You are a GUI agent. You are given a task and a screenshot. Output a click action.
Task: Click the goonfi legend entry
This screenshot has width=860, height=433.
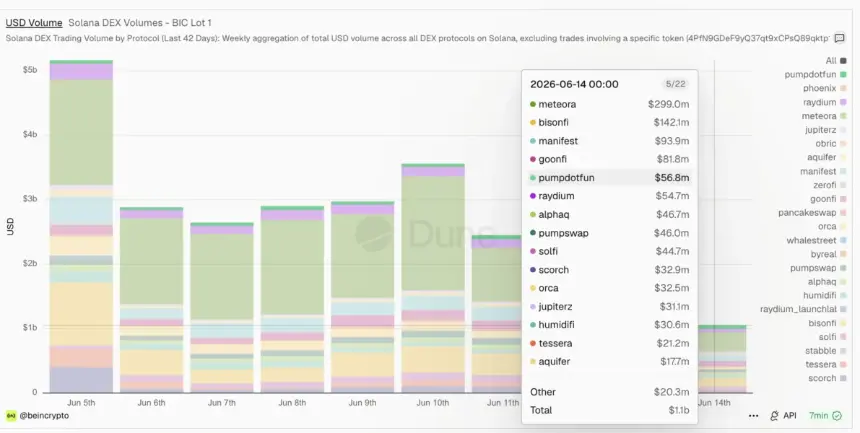click(828, 199)
